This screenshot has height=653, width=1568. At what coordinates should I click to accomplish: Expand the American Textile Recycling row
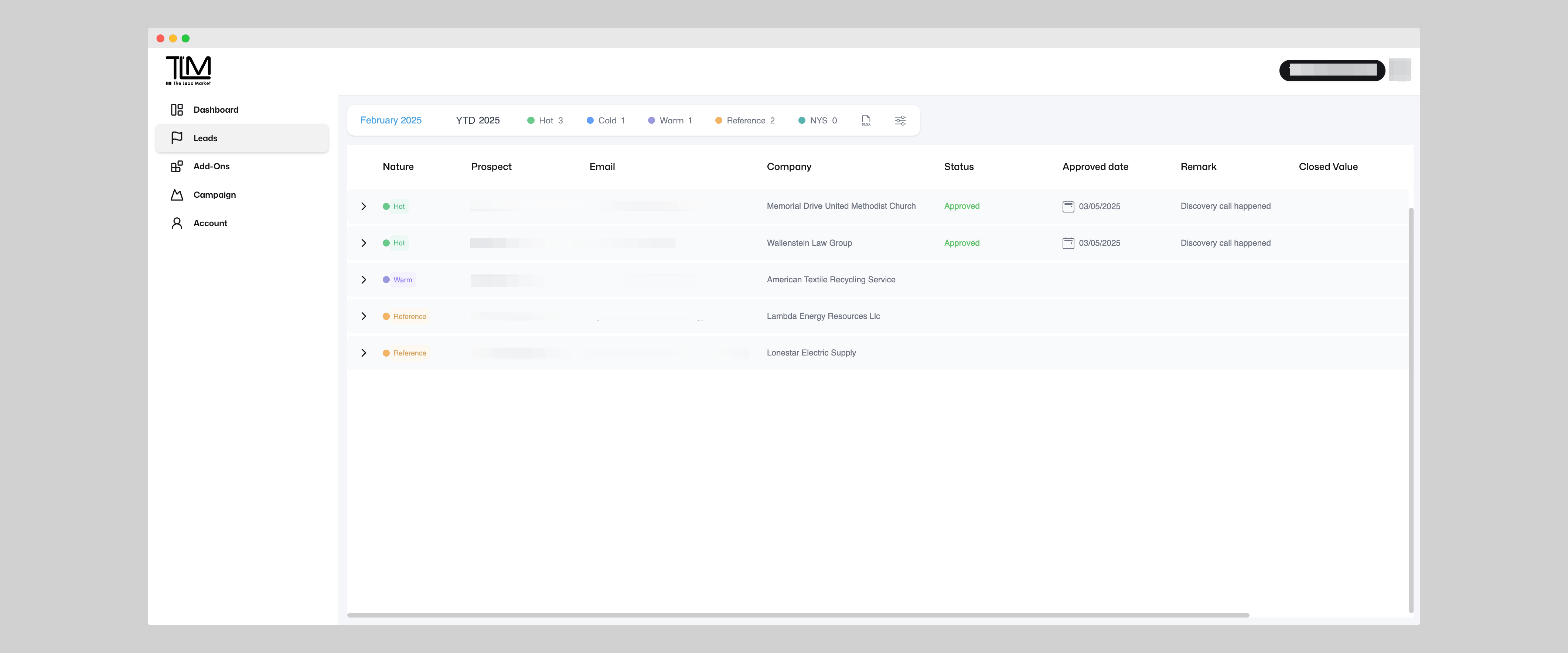(x=364, y=280)
